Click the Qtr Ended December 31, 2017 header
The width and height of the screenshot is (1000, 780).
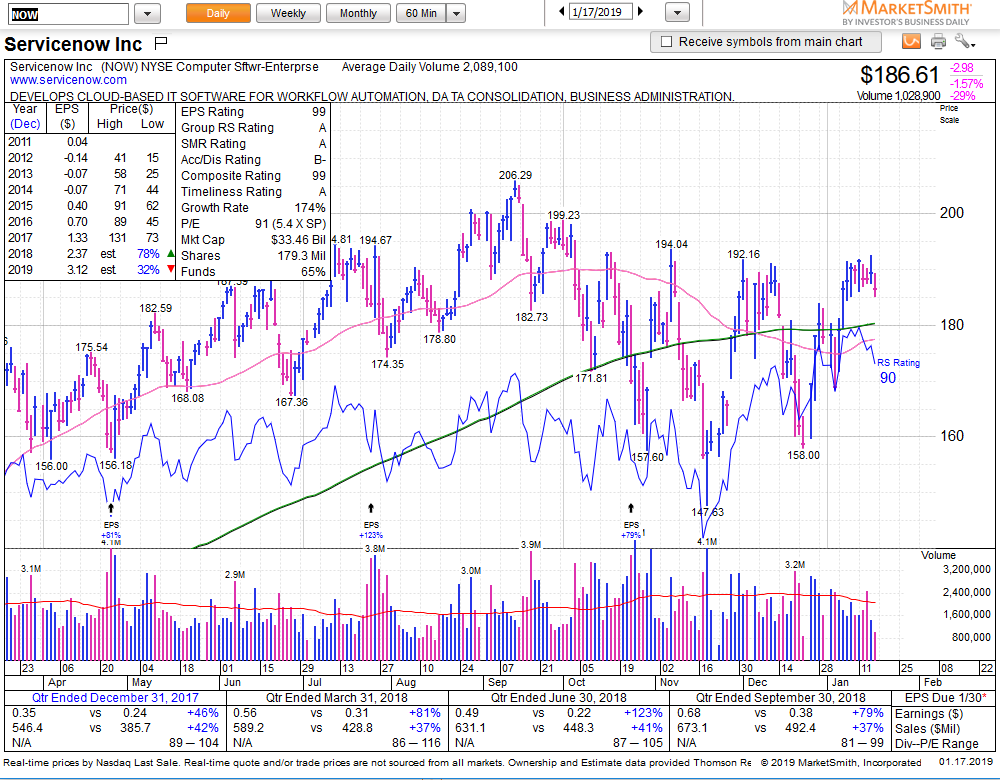(x=115, y=698)
